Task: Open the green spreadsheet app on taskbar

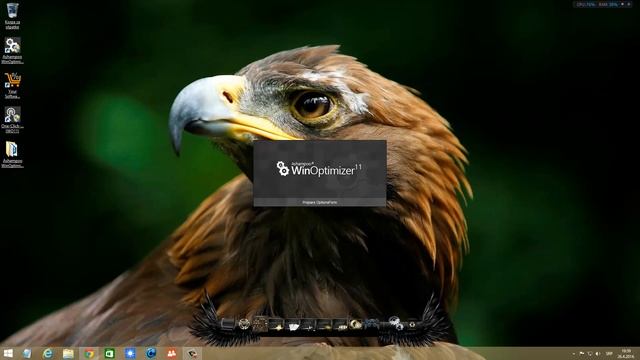Action: coord(109,353)
